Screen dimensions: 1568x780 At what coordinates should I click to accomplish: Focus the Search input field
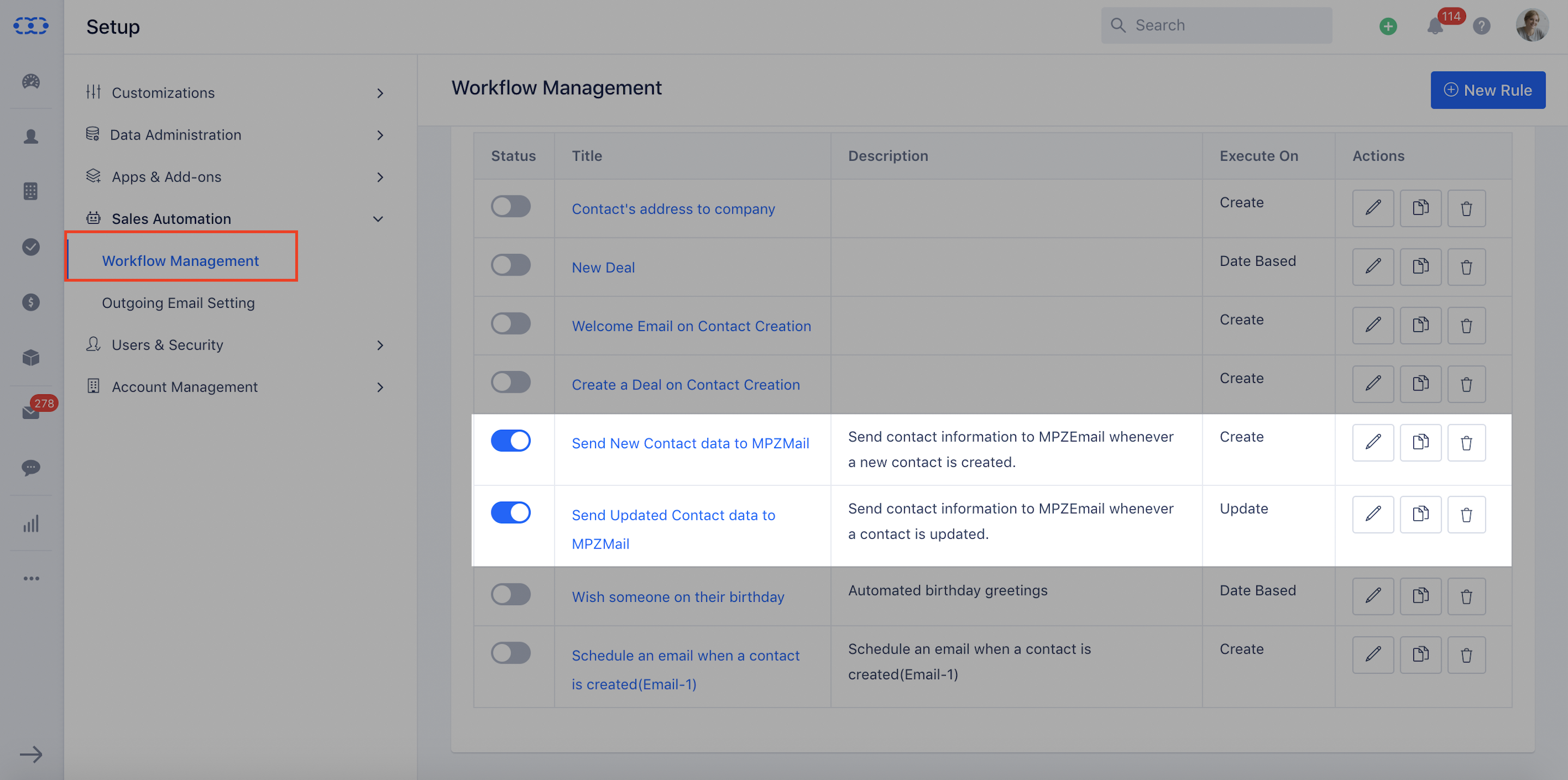[1216, 25]
